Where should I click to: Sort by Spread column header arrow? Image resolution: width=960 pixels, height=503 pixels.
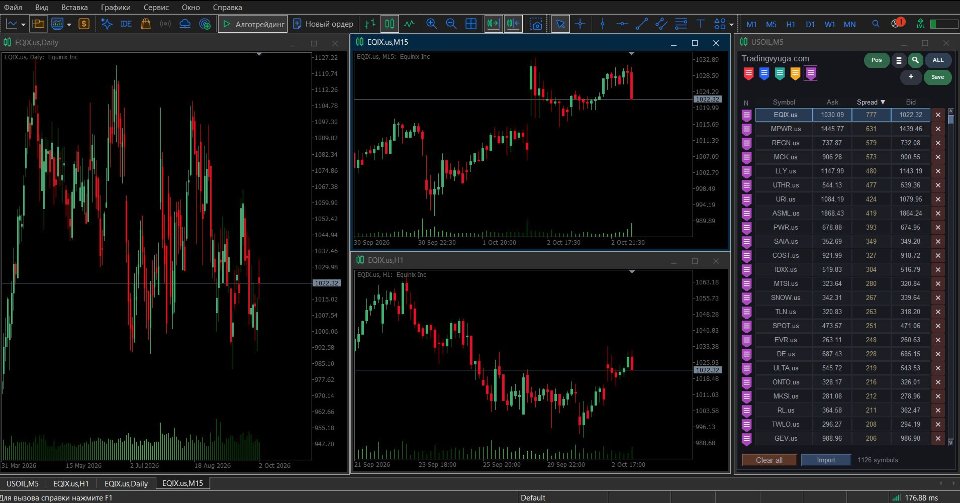tap(883, 102)
